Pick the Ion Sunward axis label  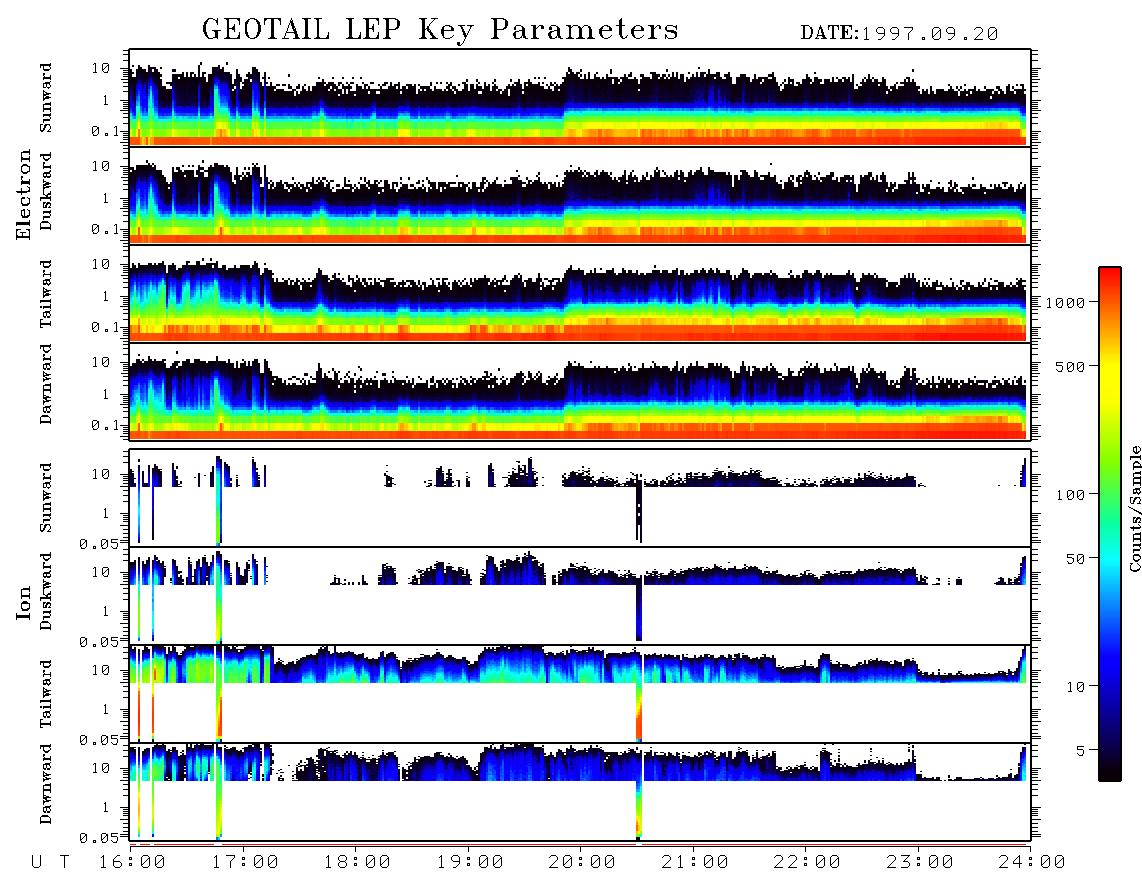click(x=46, y=498)
